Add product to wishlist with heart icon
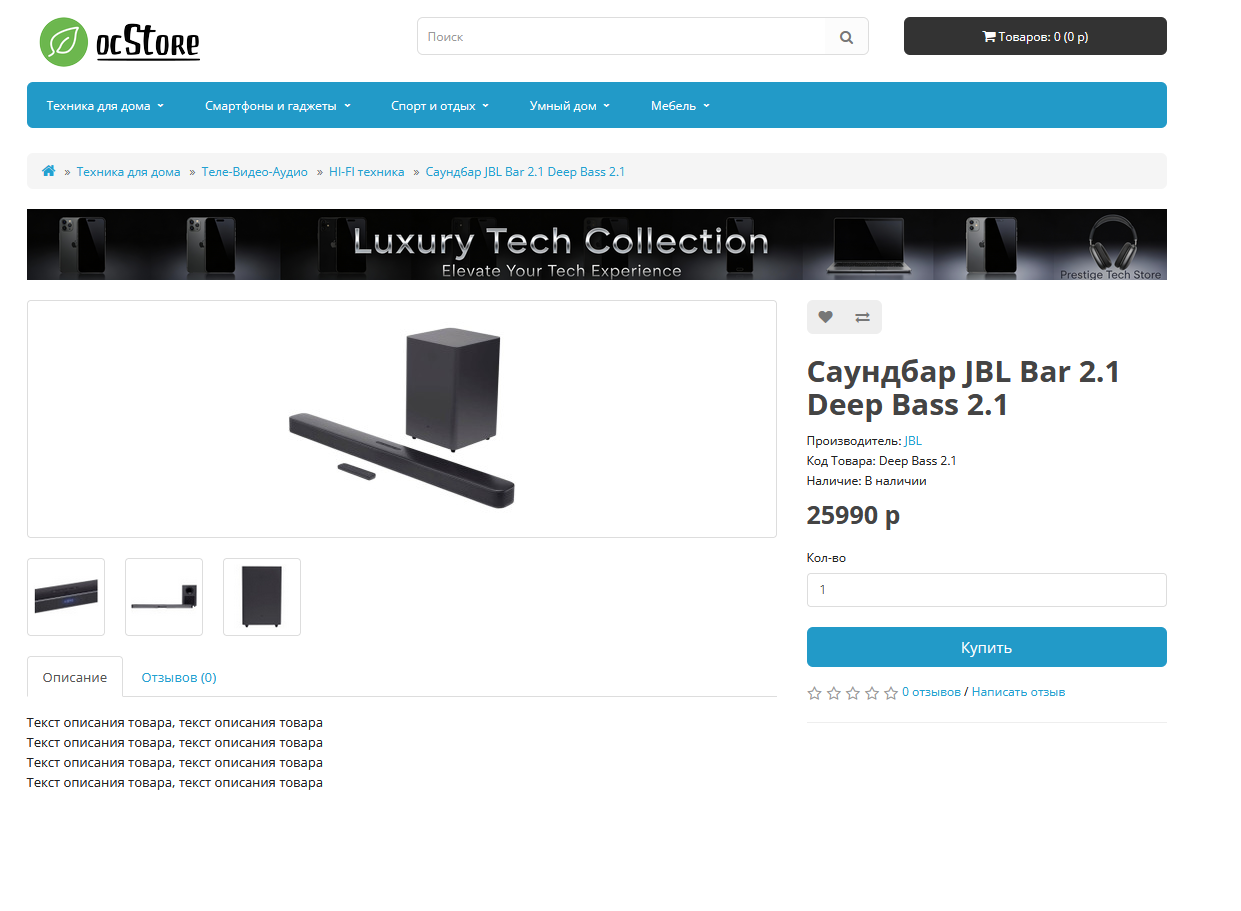 (825, 317)
